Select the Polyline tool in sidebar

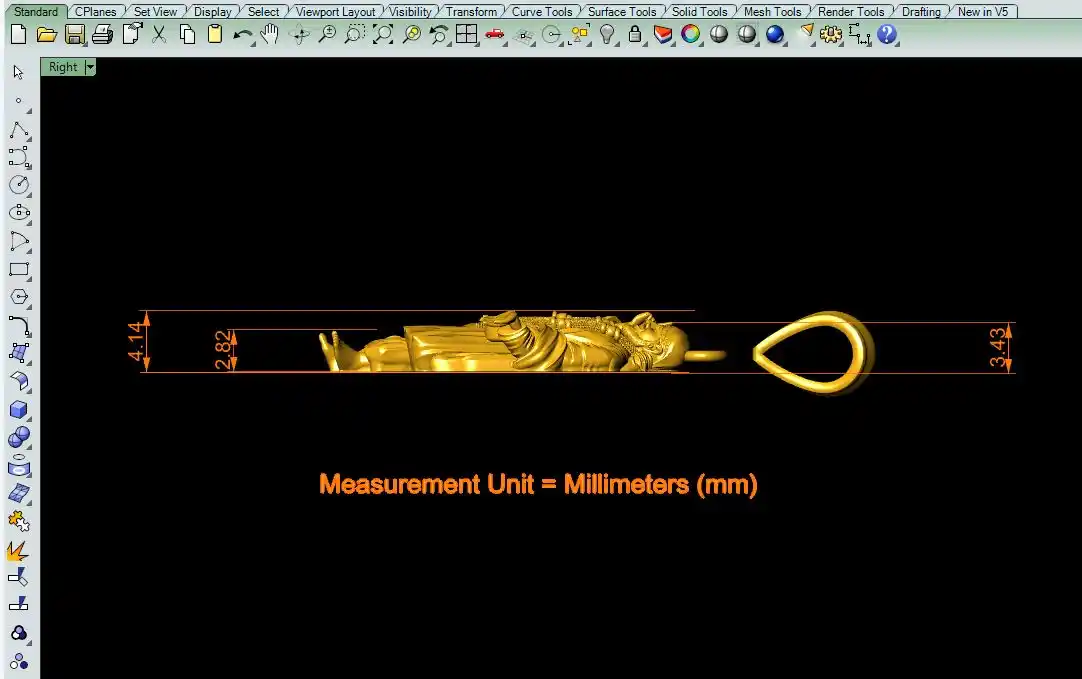[x=18, y=130]
